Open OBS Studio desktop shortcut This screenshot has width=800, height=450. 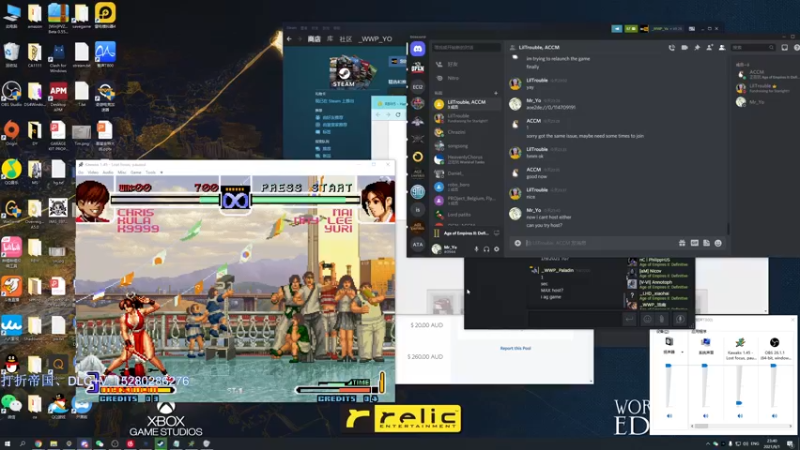(11, 94)
